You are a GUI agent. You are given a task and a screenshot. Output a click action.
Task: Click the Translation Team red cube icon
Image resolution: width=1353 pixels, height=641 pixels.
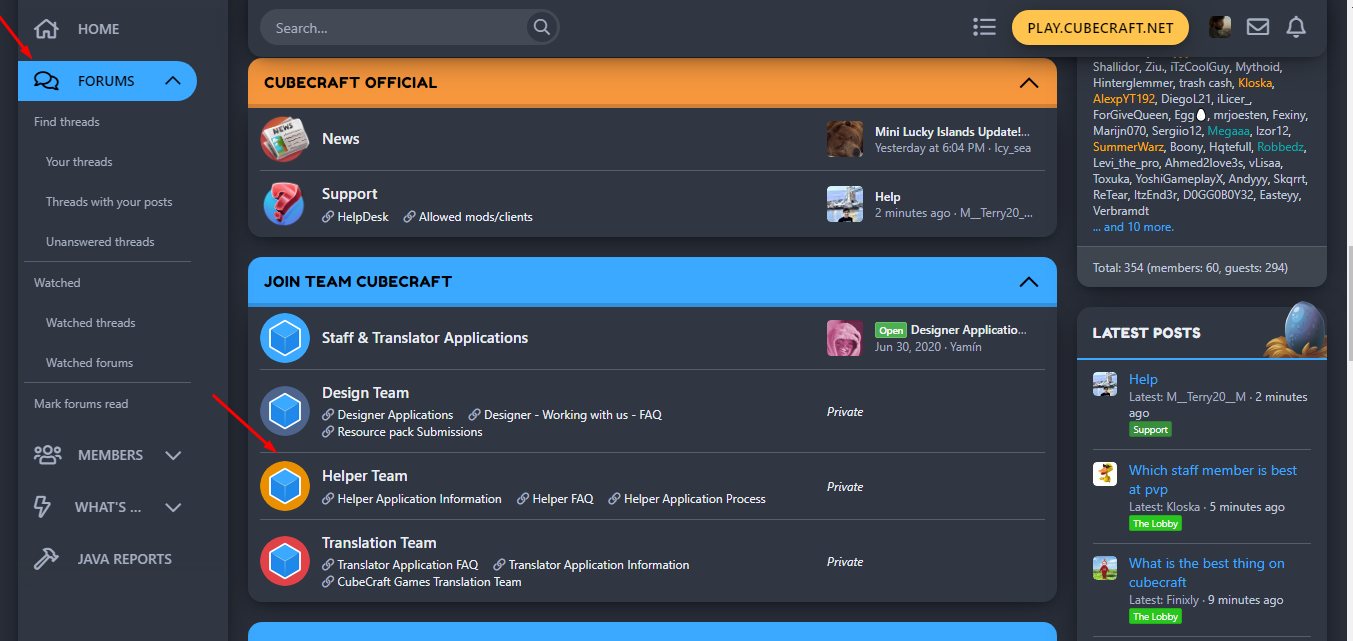pyautogui.click(x=285, y=561)
